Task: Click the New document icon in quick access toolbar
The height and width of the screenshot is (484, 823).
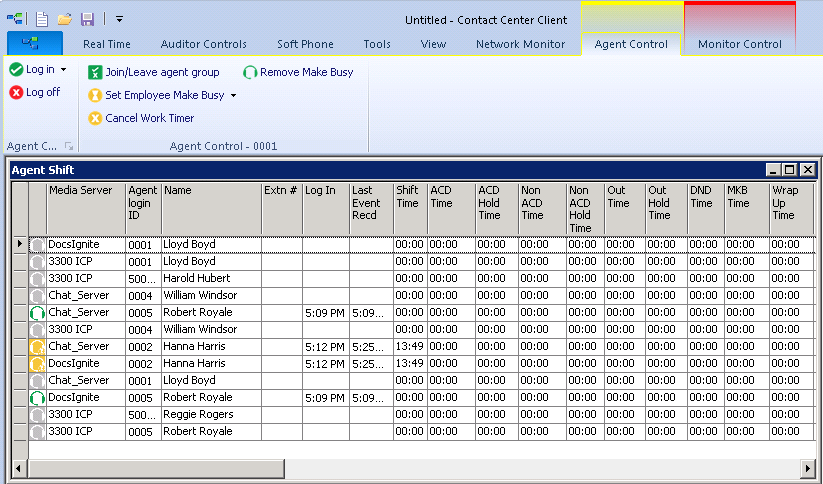Action: point(42,18)
